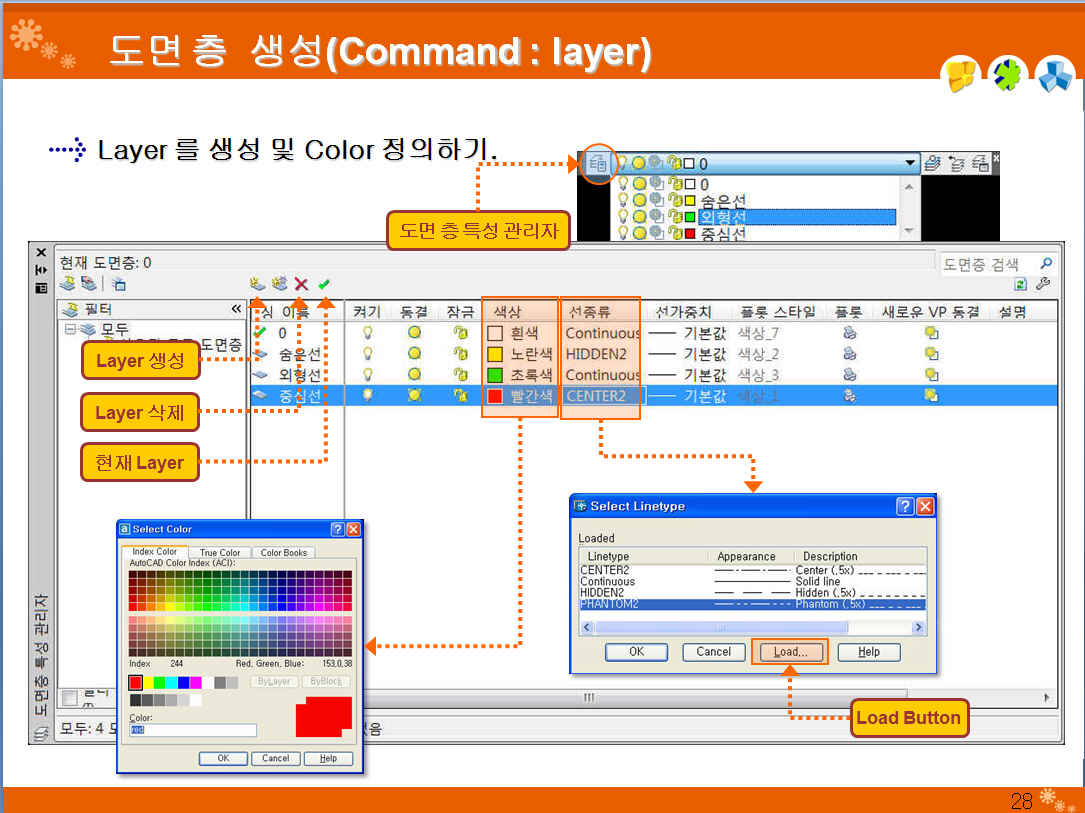Click the wrench settings icon in layer manager

pos(1043,284)
